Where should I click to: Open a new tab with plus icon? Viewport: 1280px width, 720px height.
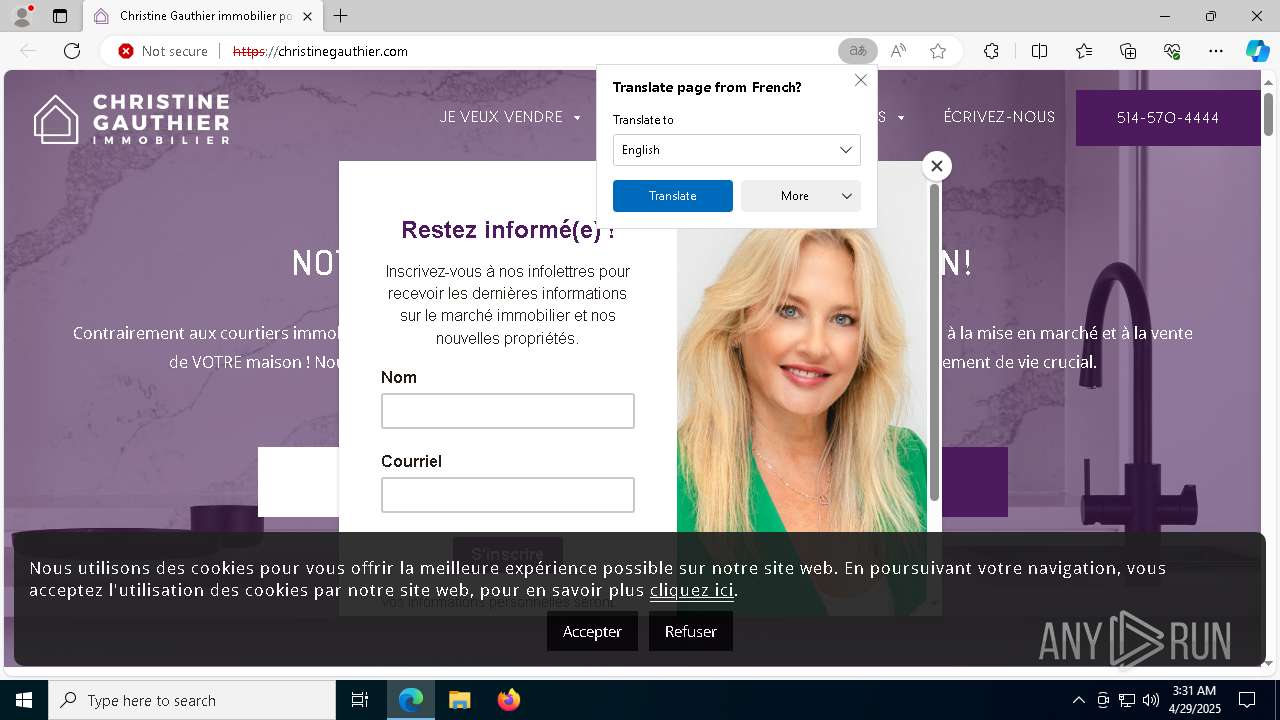point(341,16)
